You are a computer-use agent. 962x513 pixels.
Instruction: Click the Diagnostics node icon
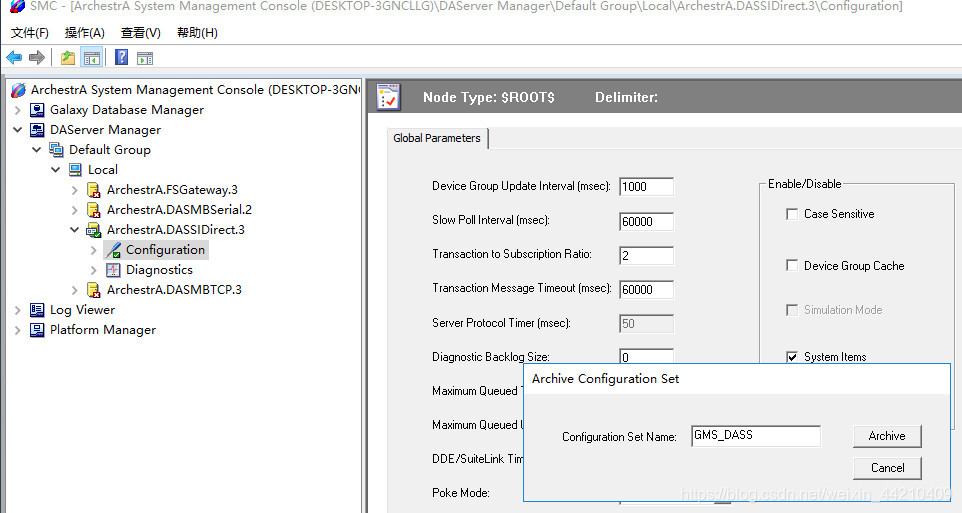[113, 270]
